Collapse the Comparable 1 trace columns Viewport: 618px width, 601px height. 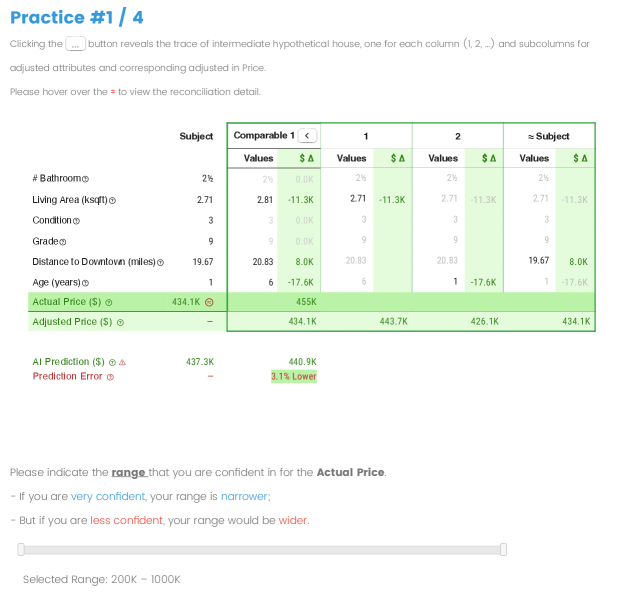pyautogui.click(x=308, y=136)
